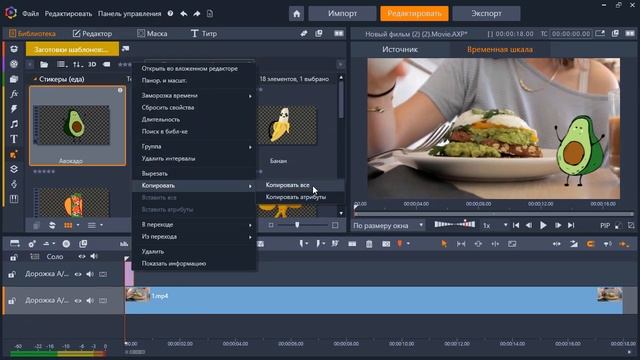Toggle the Соло master speaker icon
The image size is (640, 360).
click(x=94, y=256)
